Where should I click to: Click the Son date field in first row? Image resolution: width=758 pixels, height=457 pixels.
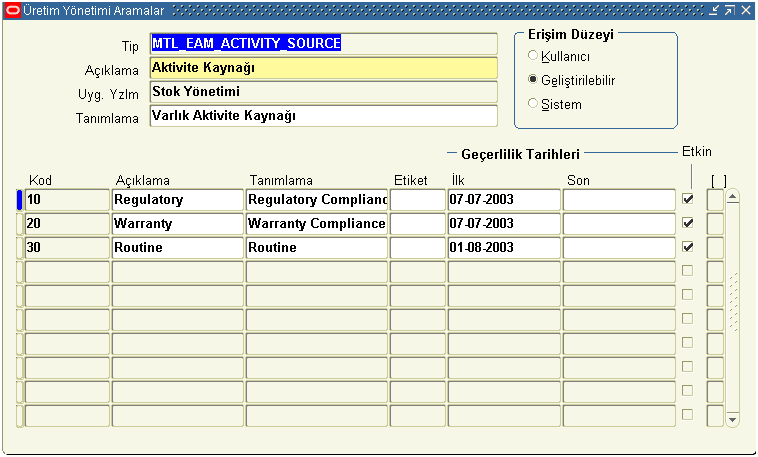tap(619, 200)
